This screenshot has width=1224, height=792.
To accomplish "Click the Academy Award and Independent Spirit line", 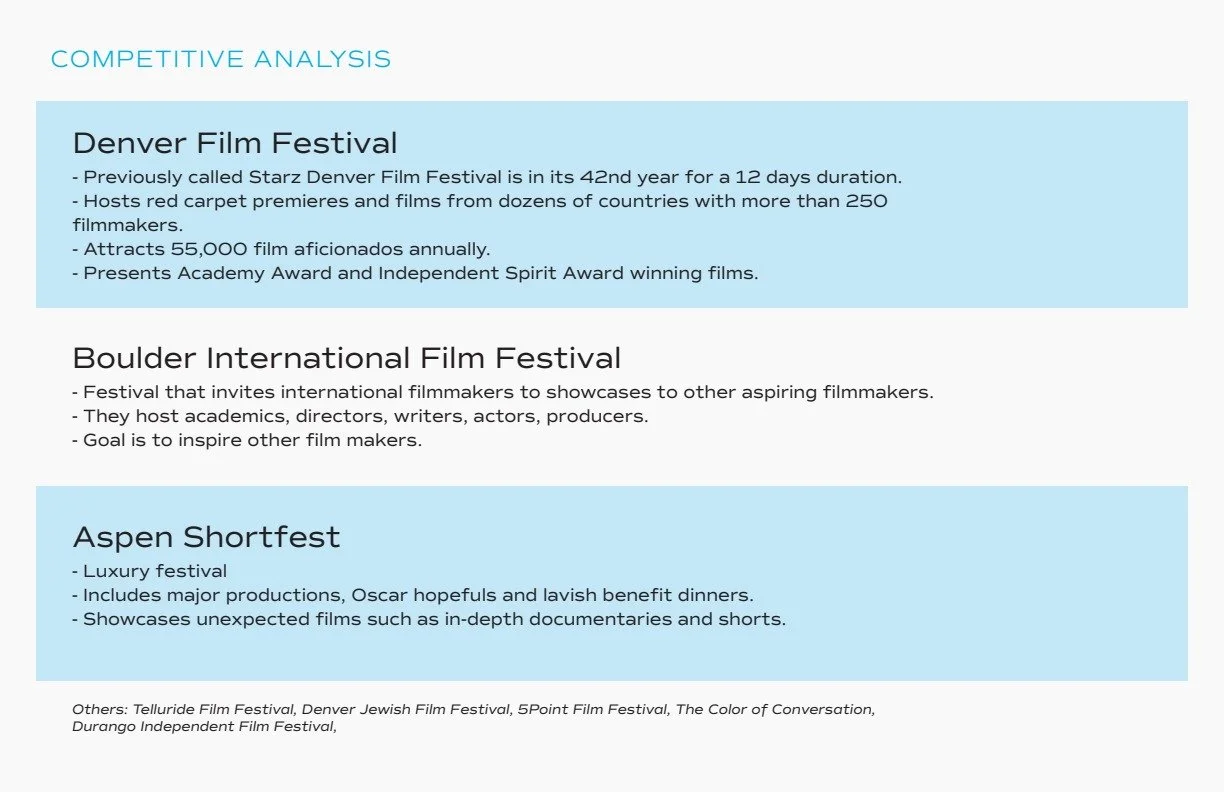I will point(415,273).
